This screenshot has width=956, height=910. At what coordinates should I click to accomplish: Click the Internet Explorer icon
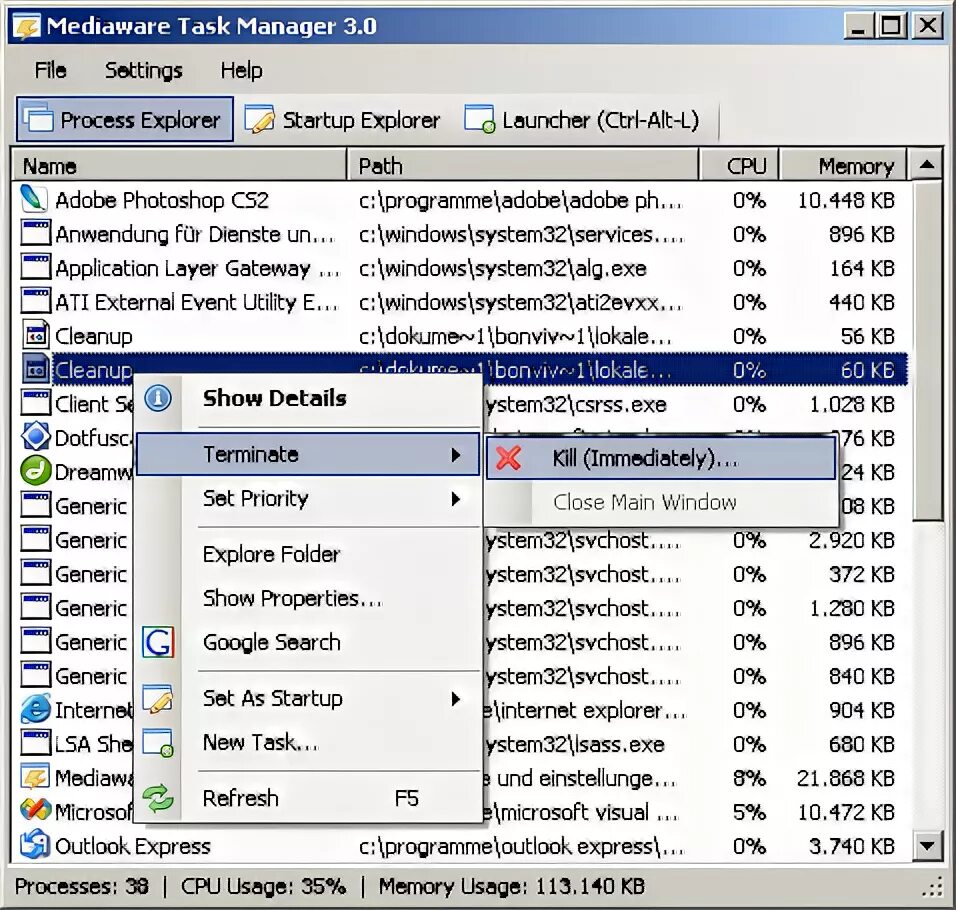35,709
